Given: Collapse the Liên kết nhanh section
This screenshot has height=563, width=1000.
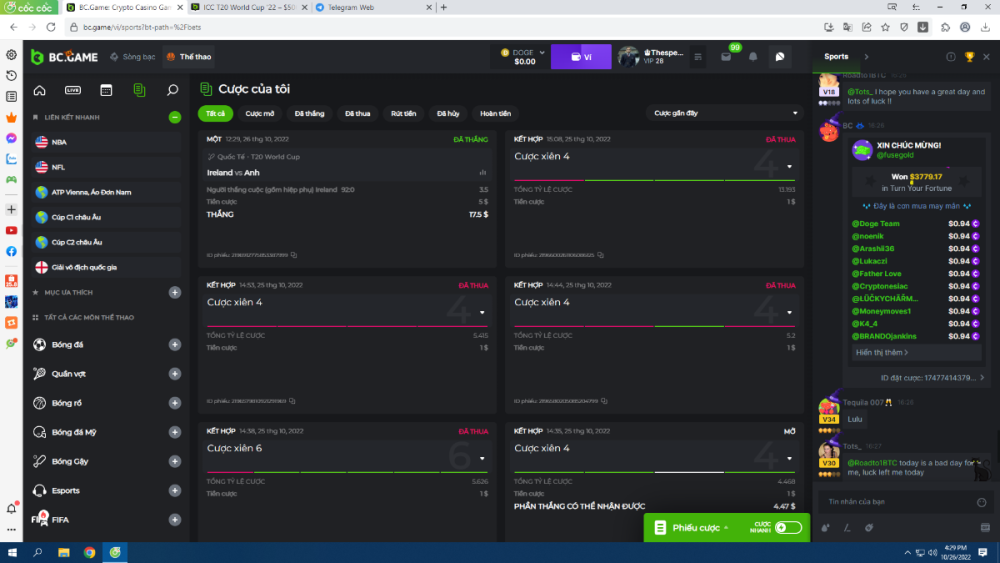Looking at the screenshot, I should point(175,117).
